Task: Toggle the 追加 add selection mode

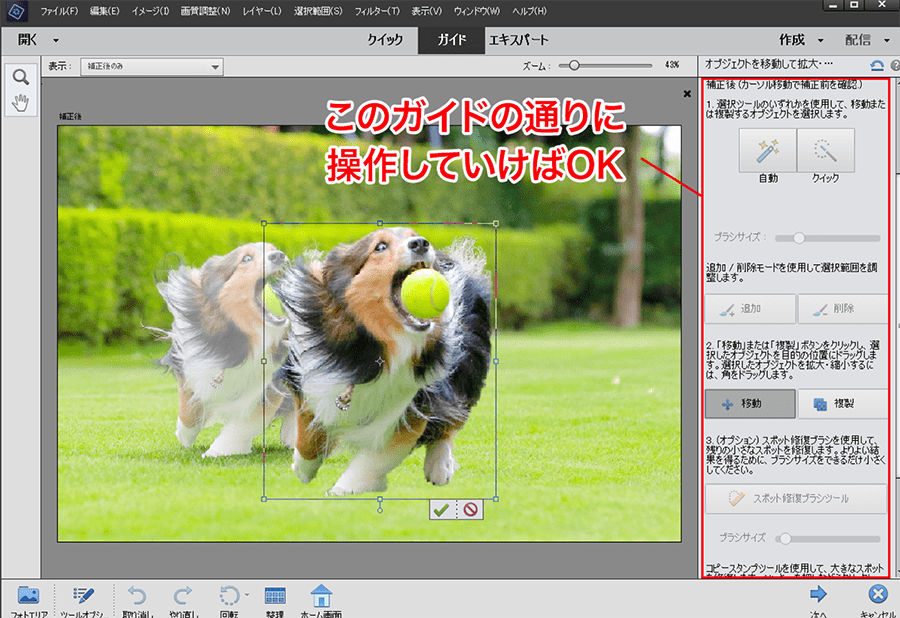Action: pyautogui.click(x=750, y=309)
